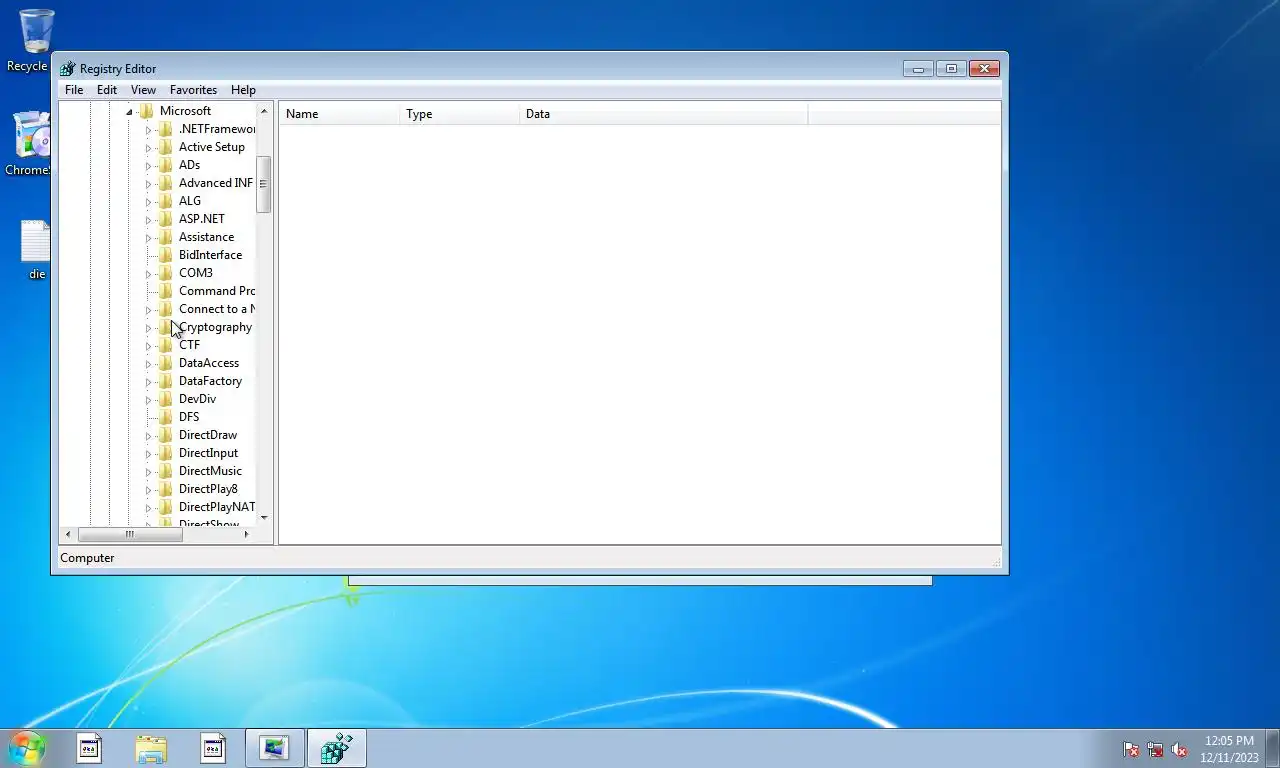Click tree vertical scrollbar up arrow

coord(264,110)
